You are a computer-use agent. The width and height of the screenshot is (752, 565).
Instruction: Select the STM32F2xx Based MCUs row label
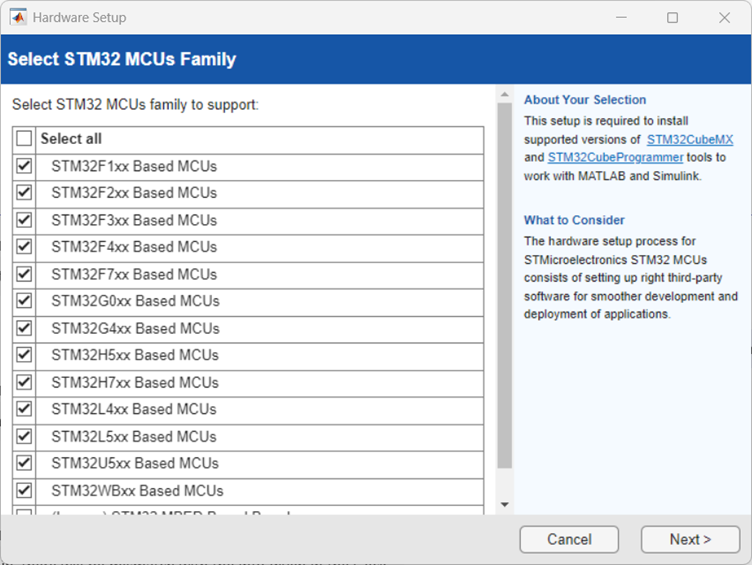tap(134, 193)
